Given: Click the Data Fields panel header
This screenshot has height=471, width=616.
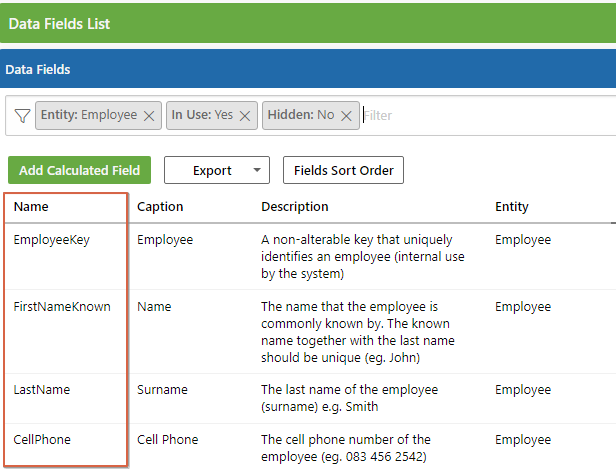Looking at the screenshot, I should (x=308, y=69).
